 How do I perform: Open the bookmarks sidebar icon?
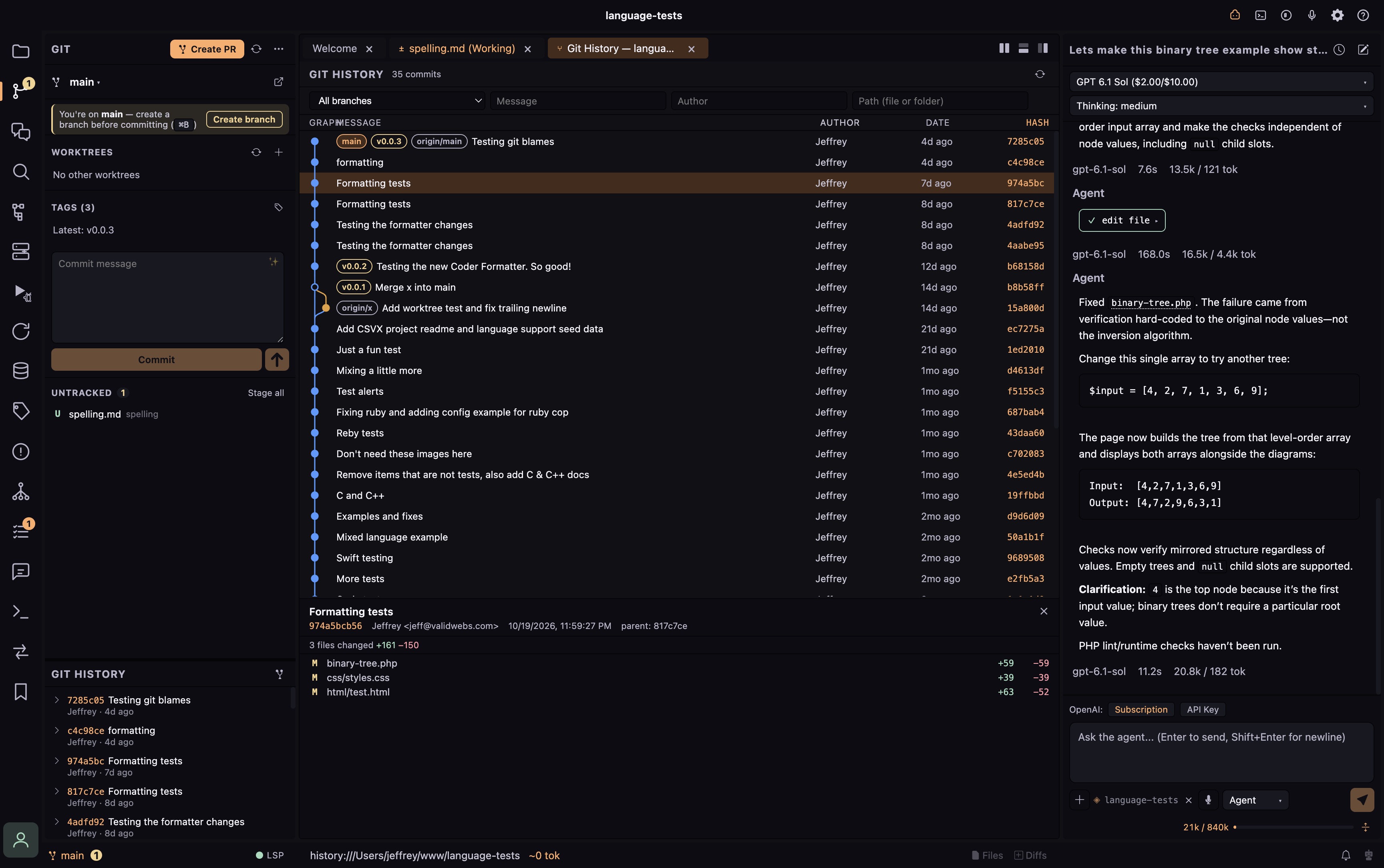point(21,691)
